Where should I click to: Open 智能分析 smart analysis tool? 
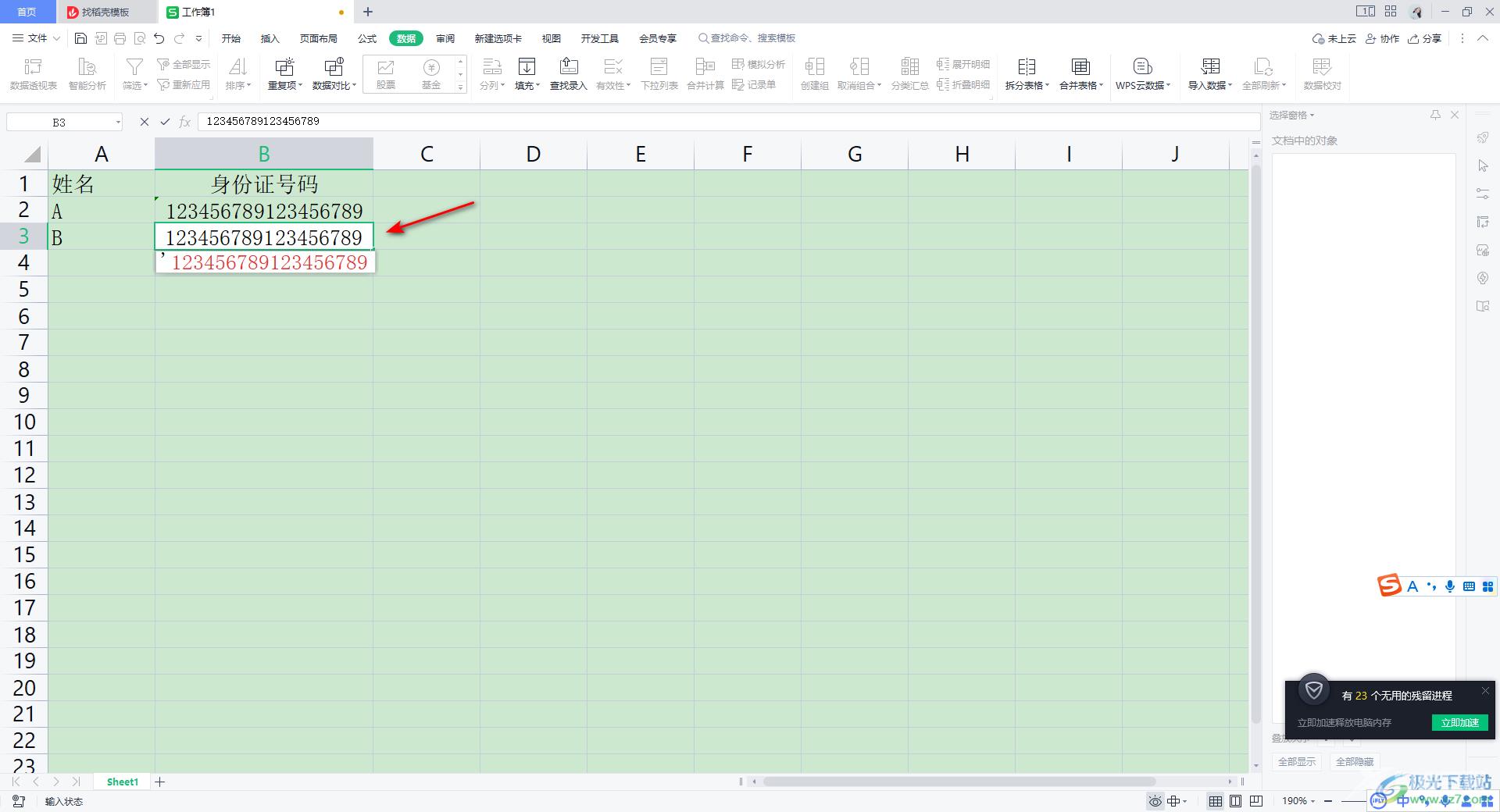click(x=87, y=75)
